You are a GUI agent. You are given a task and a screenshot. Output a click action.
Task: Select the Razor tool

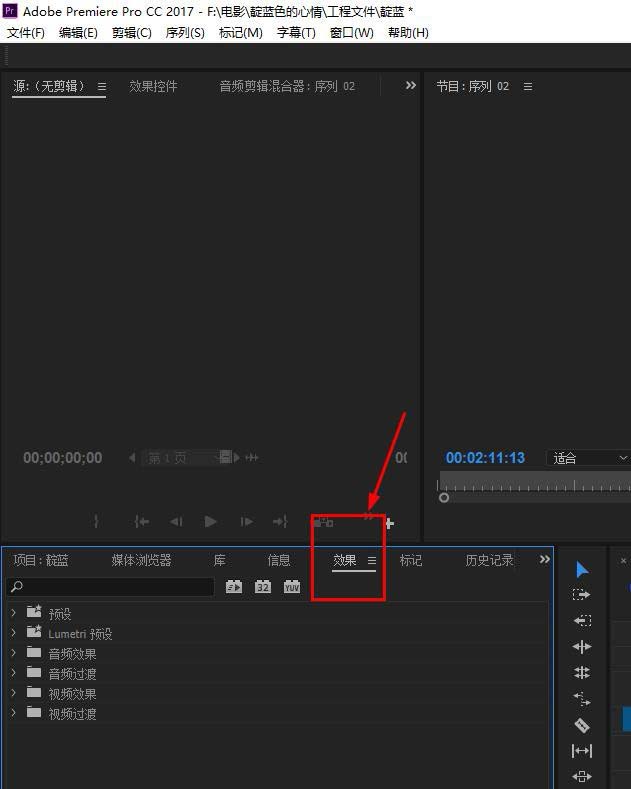click(582, 725)
